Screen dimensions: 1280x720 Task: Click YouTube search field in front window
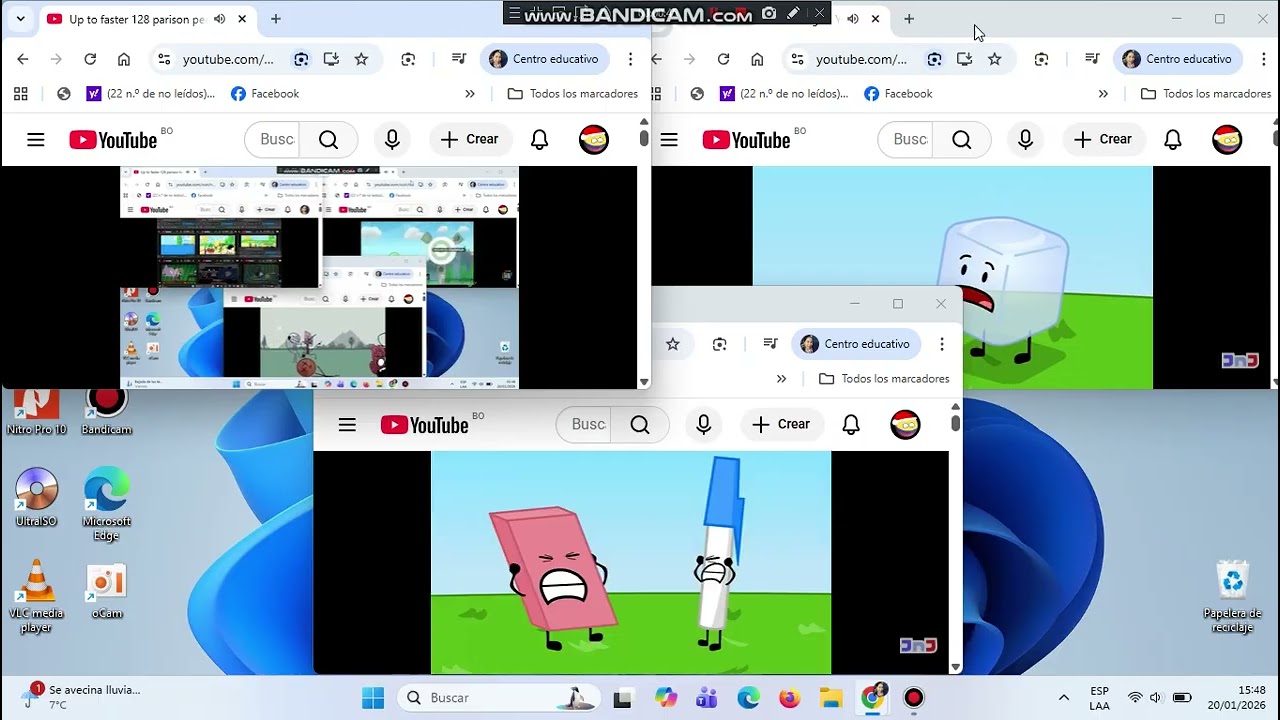[584, 425]
